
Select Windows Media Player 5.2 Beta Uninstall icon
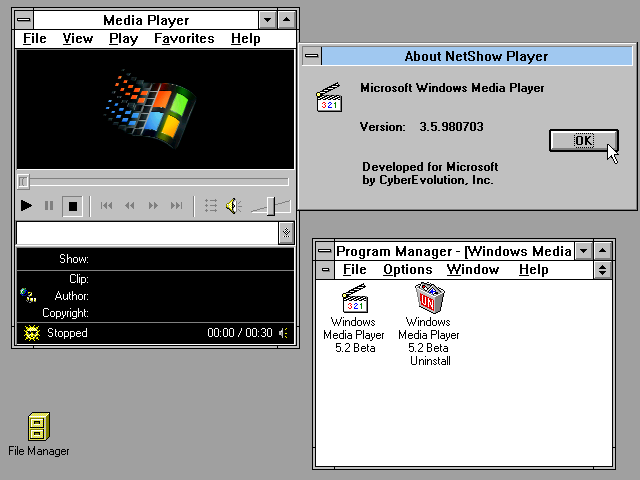point(429,324)
